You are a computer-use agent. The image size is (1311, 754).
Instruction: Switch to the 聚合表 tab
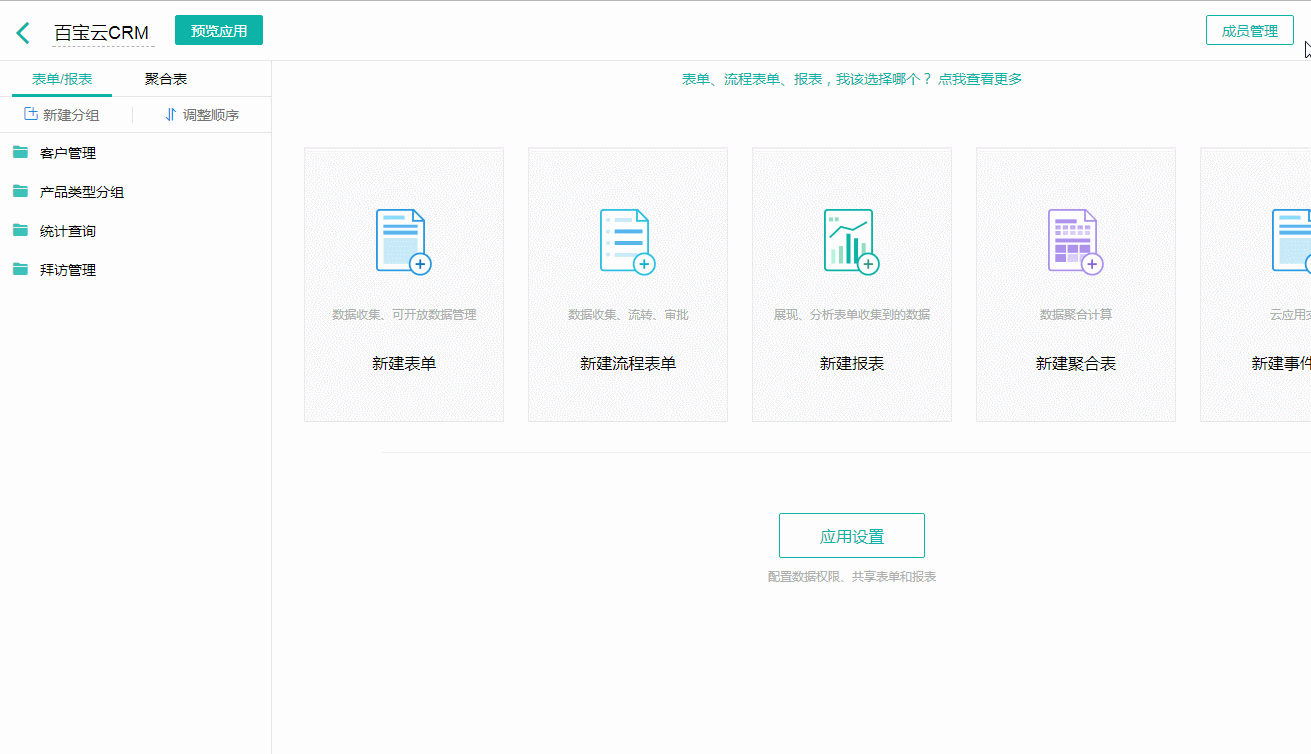pyautogui.click(x=165, y=78)
